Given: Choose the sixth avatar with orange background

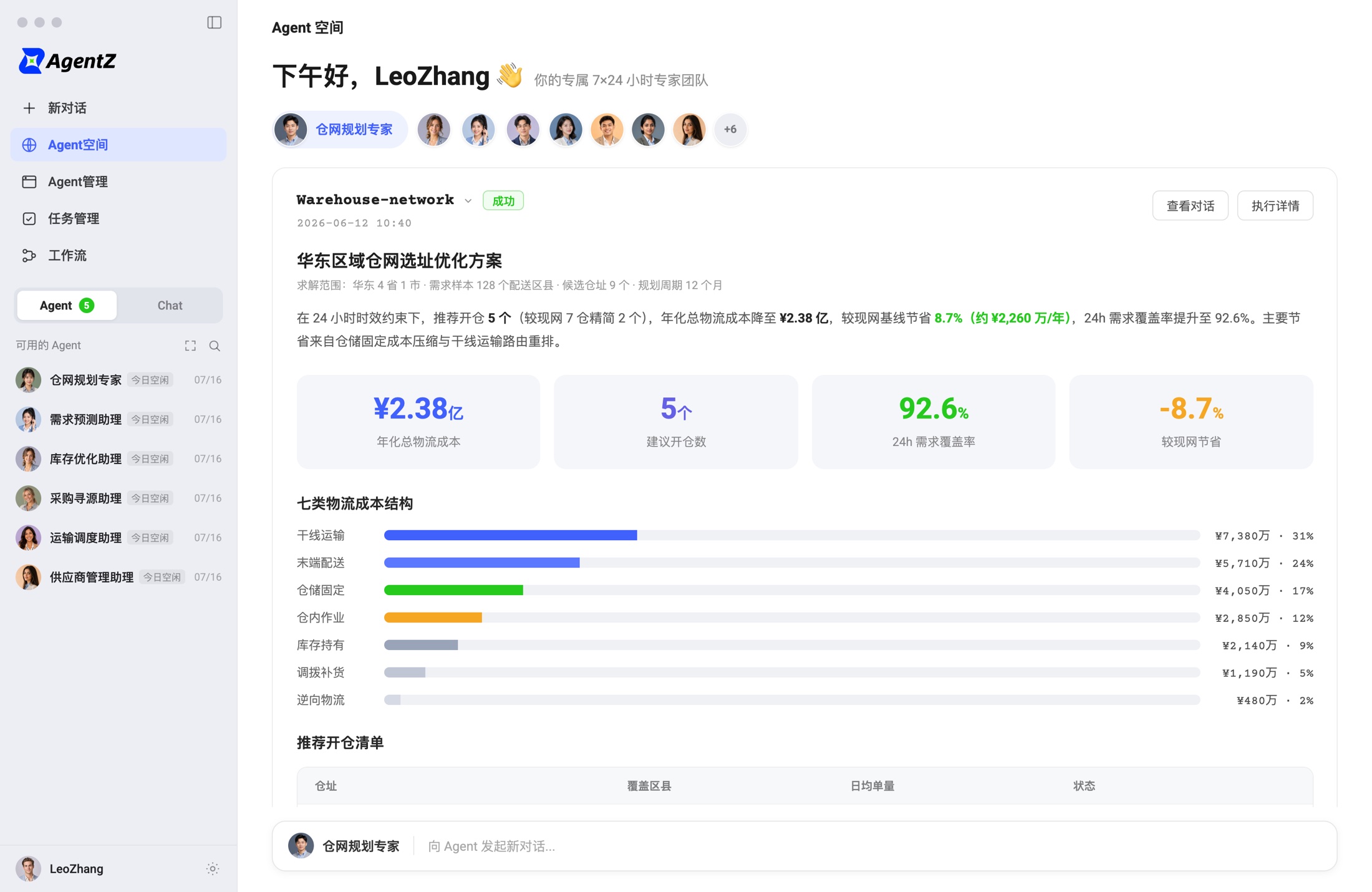Looking at the screenshot, I should click(607, 129).
